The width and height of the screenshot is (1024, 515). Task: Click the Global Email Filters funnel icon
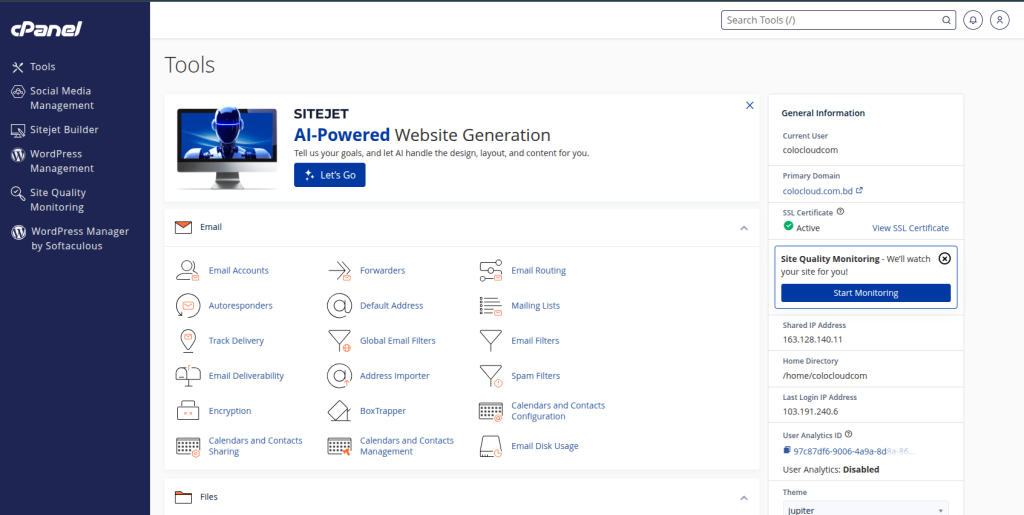(339, 341)
